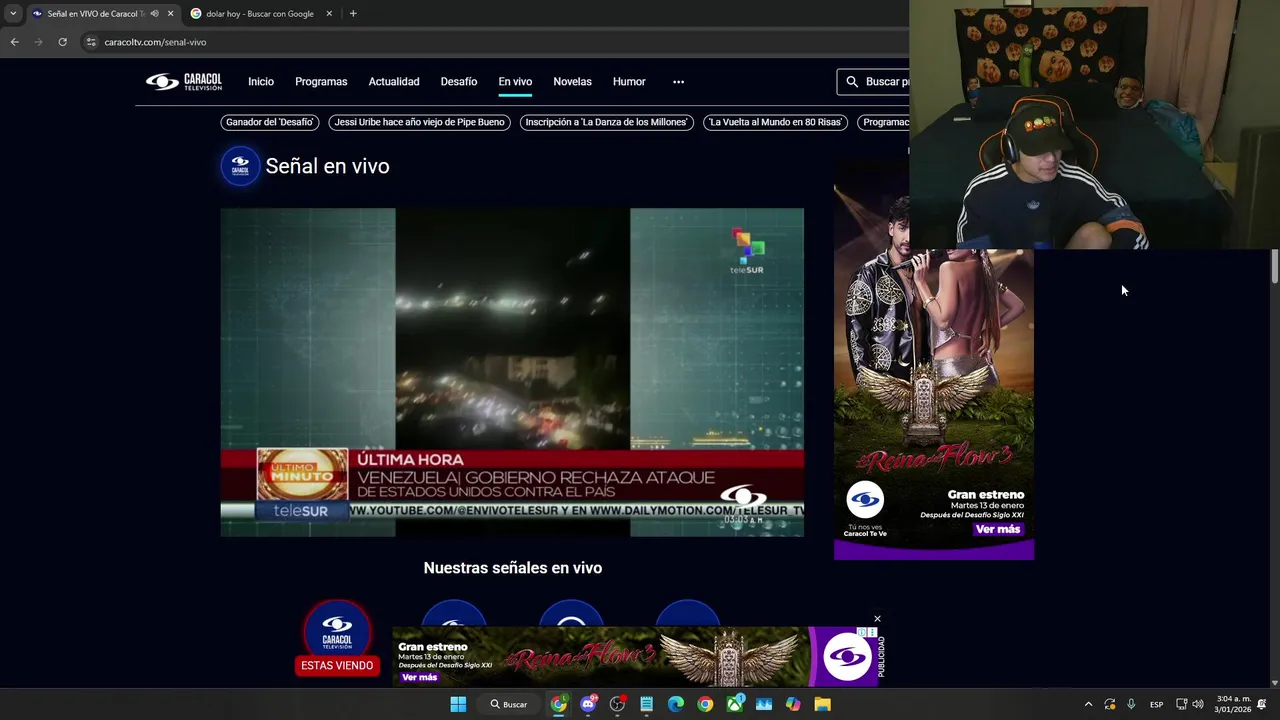The width and height of the screenshot is (1280, 720).
Task: Open Caracol Televisión logo home link
Action: tap(184, 82)
